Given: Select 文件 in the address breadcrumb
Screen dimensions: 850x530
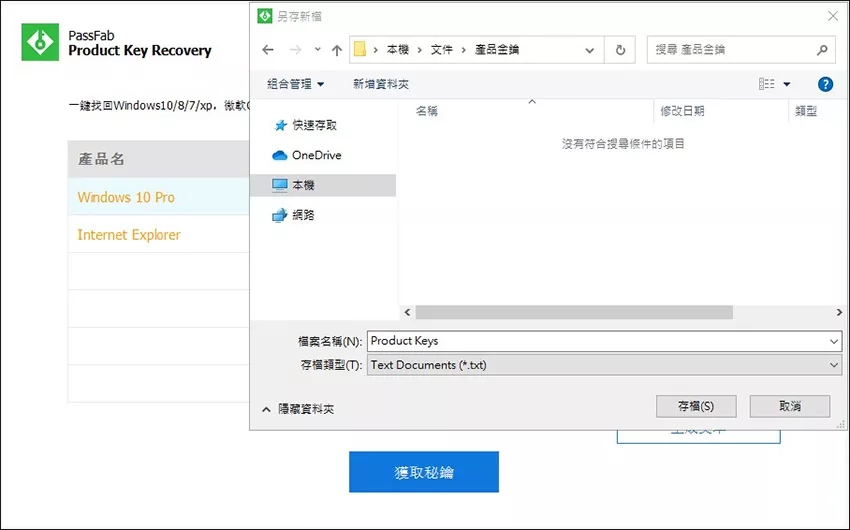Looking at the screenshot, I should tap(441, 50).
